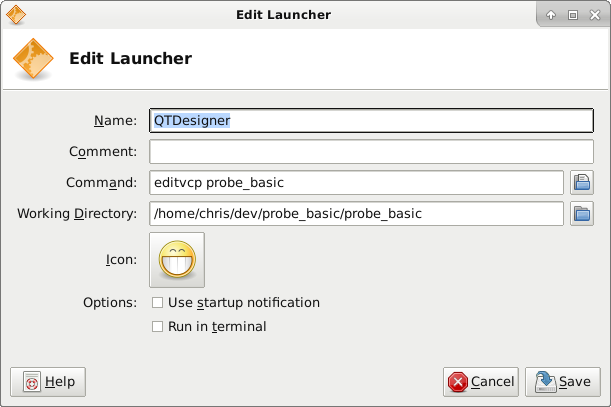Close the Edit Launcher window
Viewport: 611px width, 407px height.
(x=595, y=15)
